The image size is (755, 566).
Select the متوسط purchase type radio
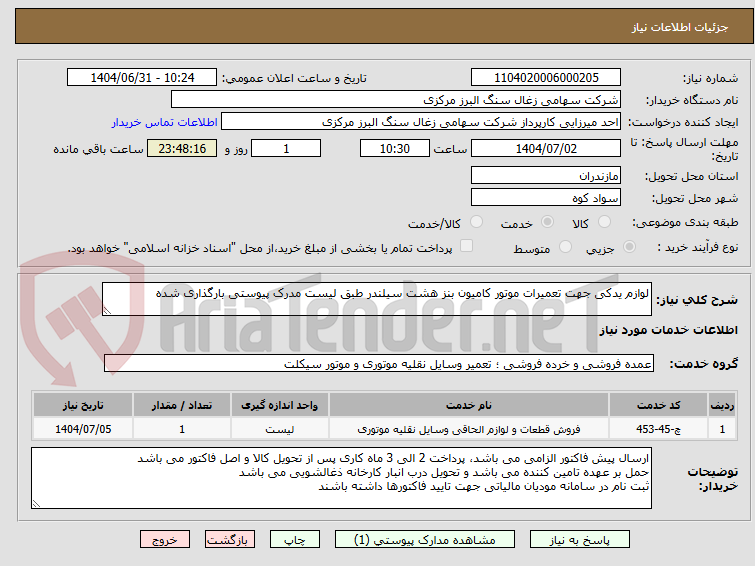coord(565,247)
